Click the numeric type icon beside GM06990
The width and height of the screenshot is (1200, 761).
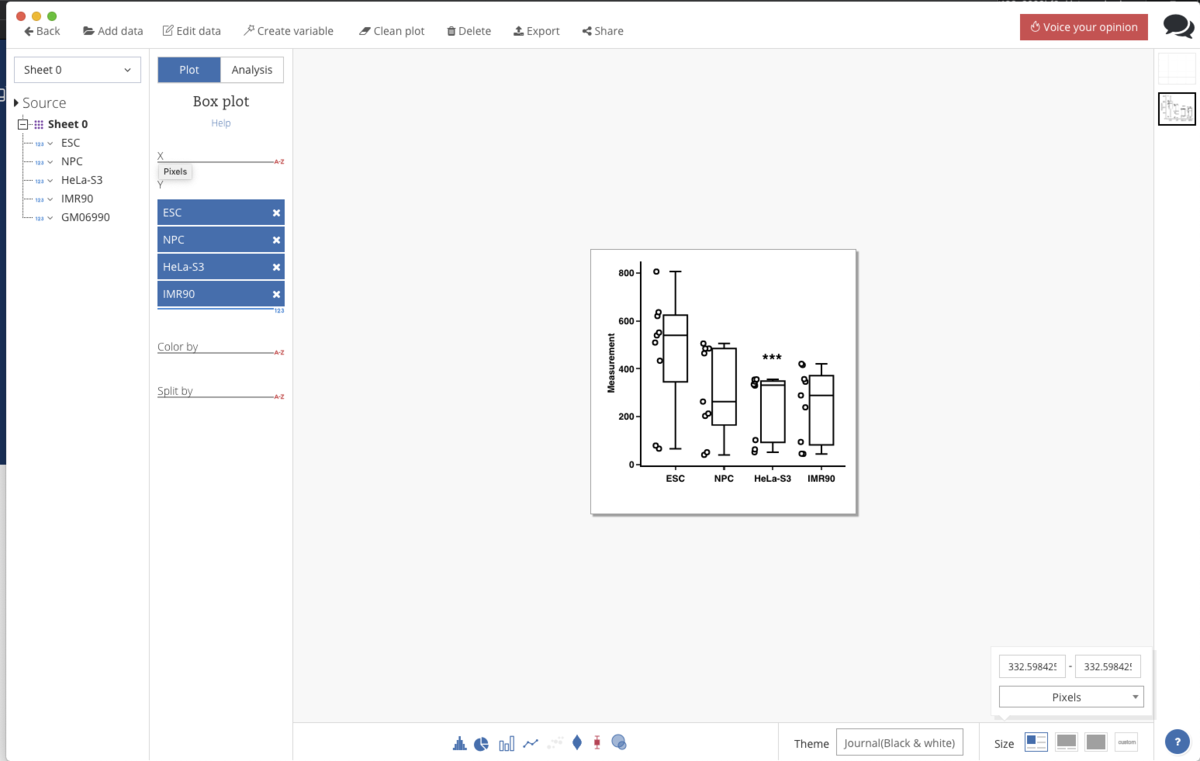tap(39, 218)
